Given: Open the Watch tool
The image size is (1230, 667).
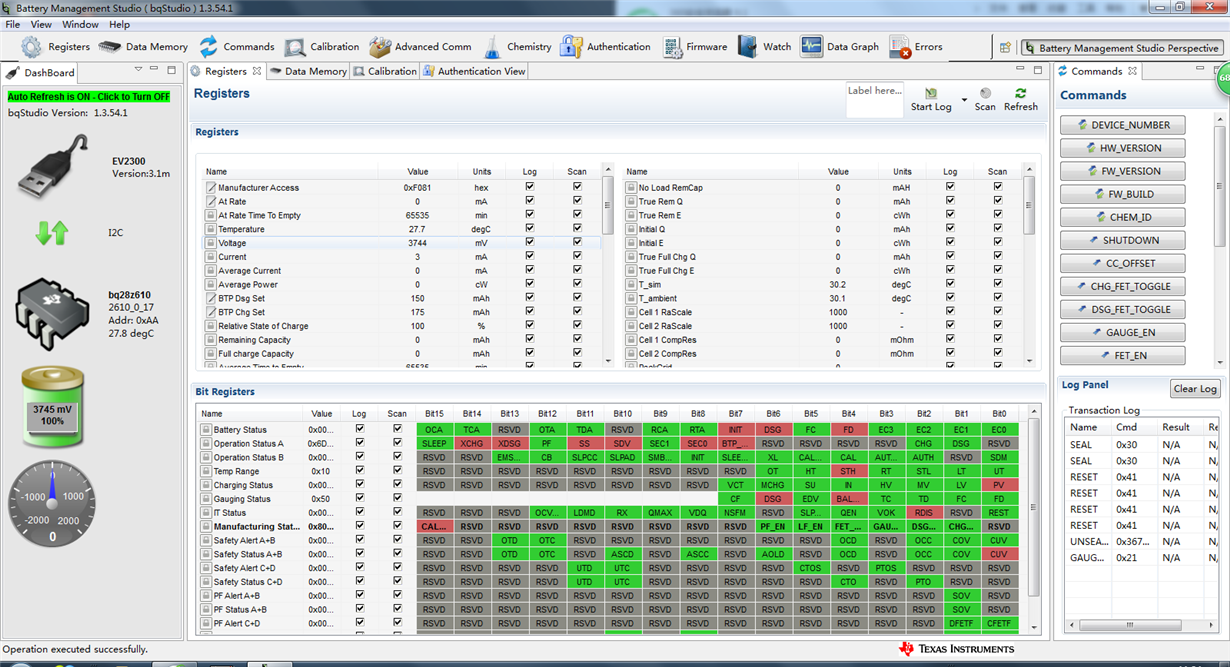Looking at the screenshot, I should (764, 47).
